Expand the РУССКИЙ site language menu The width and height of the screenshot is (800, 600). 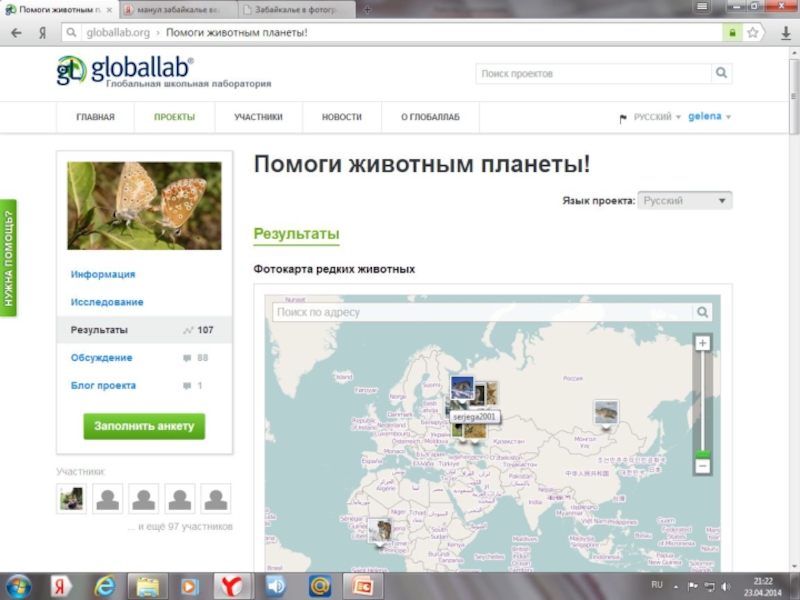(x=656, y=117)
